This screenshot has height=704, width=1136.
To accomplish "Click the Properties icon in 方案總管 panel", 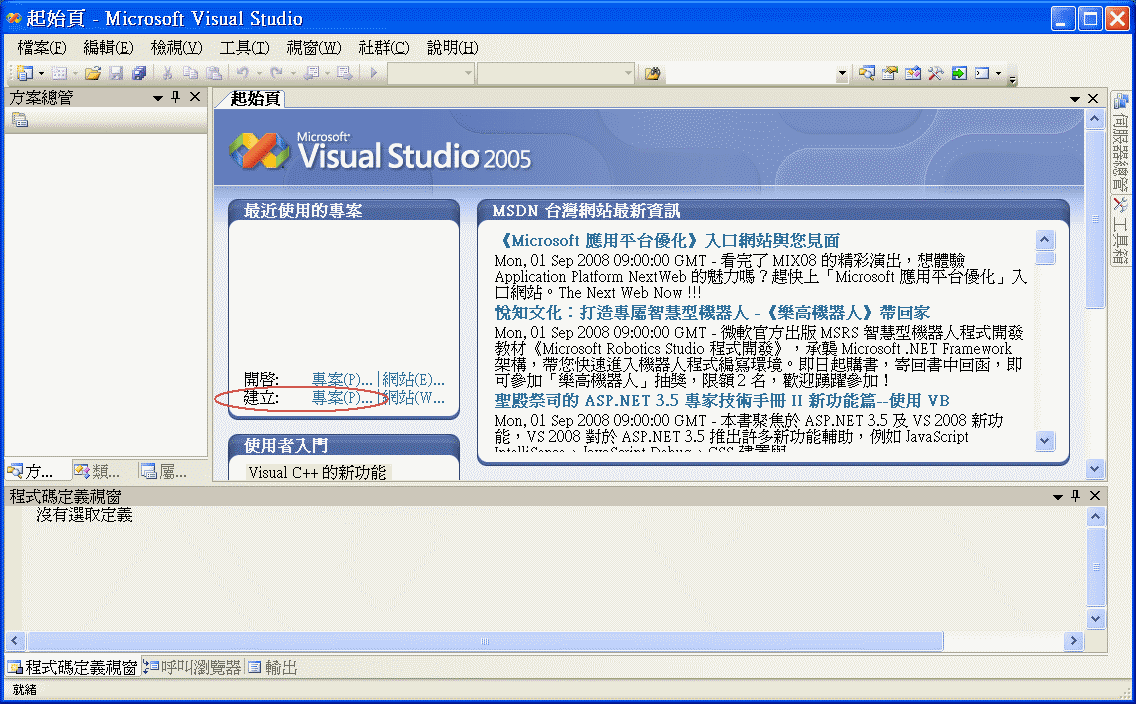I will point(20,120).
